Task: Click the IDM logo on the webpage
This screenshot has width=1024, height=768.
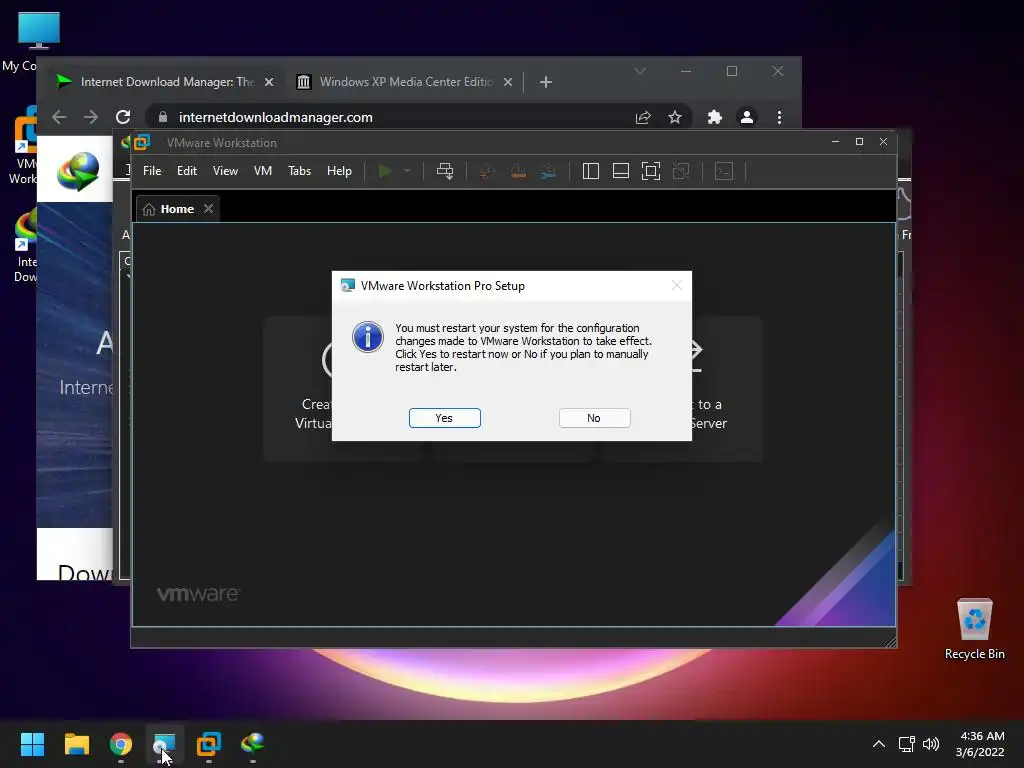Action: (x=78, y=171)
